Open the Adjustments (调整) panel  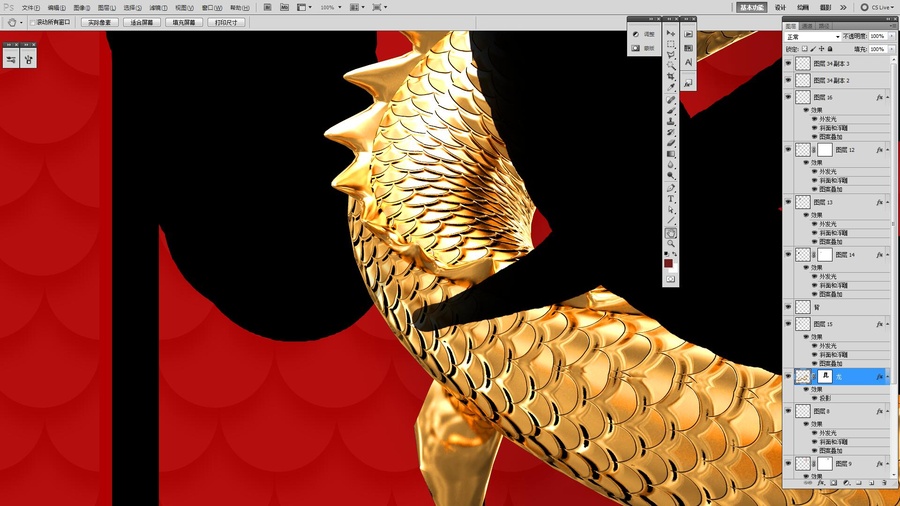[643, 34]
